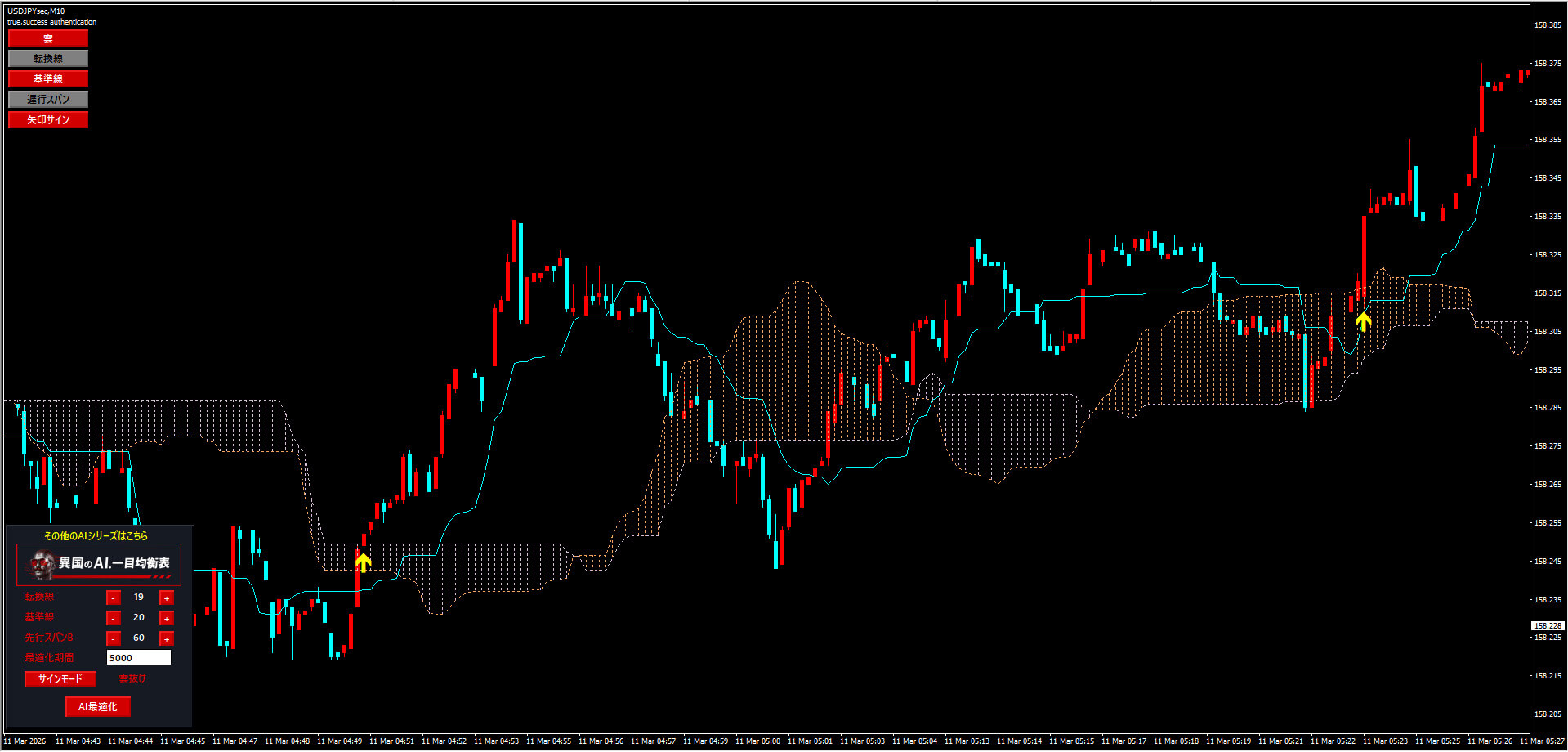Run the AI最適化 optimization button
The width and height of the screenshot is (1568, 752).
[97, 707]
